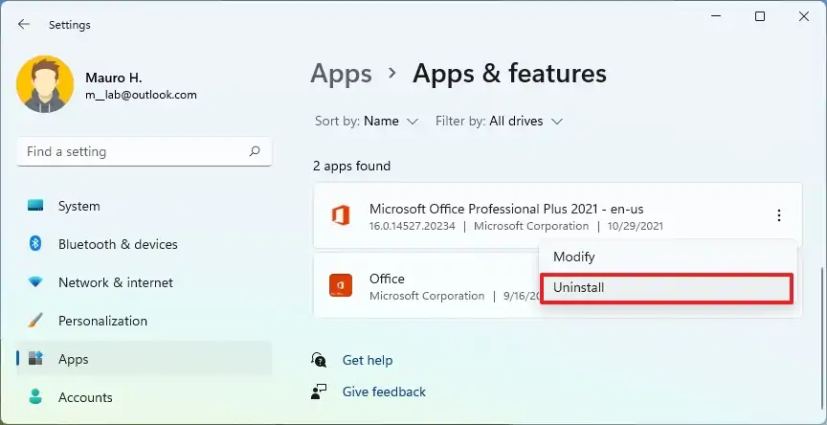827x425 pixels.
Task: Click the System monitor icon
Action: [35, 206]
